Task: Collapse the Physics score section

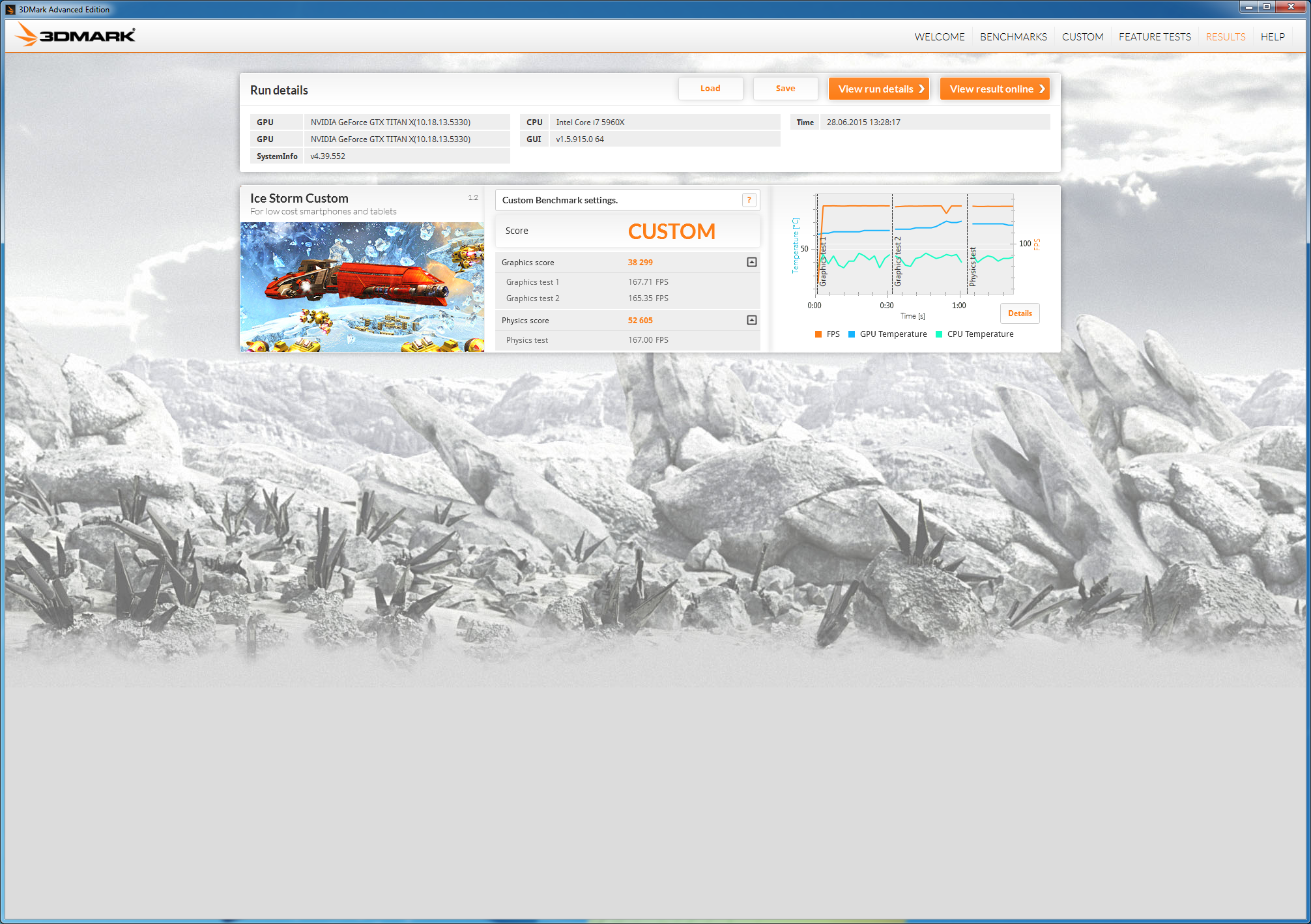Action: coord(751,320)
